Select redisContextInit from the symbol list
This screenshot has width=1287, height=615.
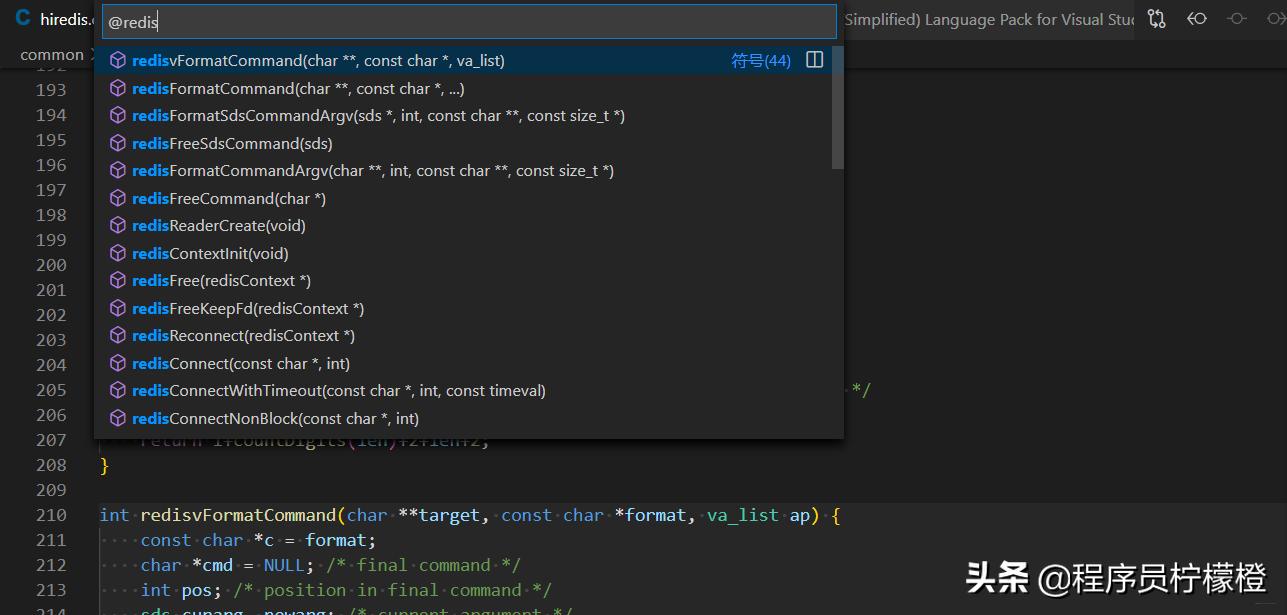coord(211,253)
